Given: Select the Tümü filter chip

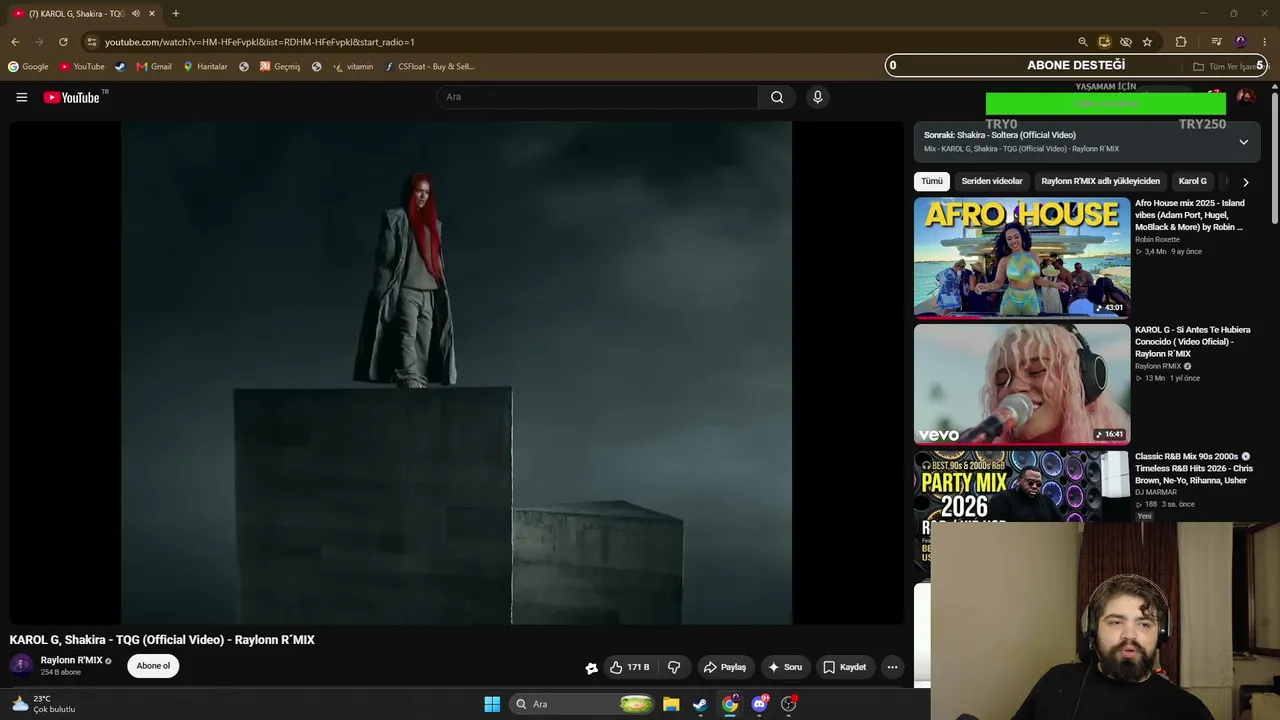Looking at the screenshot, I should [932, 181].
